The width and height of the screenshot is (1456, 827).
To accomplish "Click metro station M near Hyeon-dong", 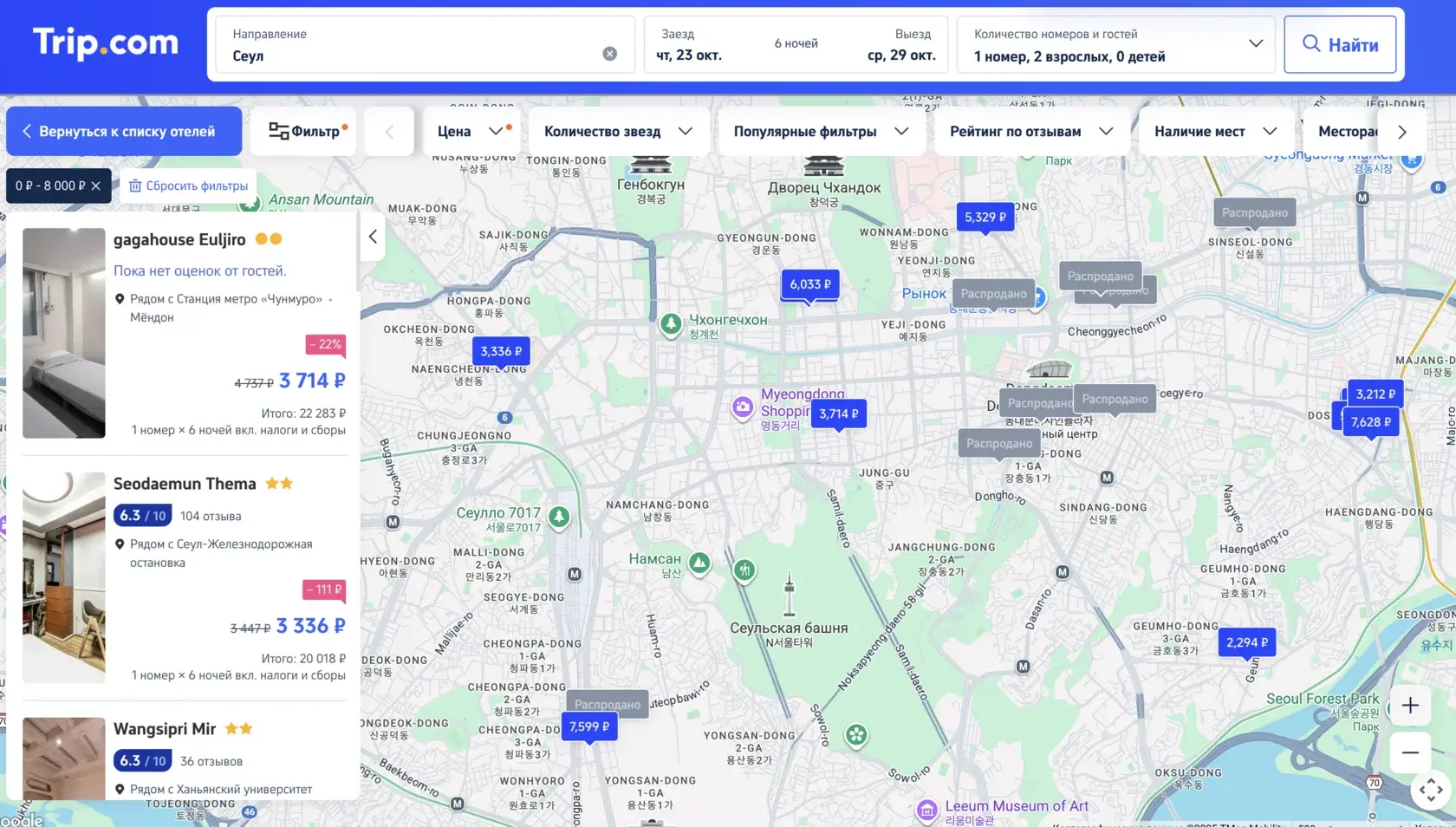I will (393, 522).
